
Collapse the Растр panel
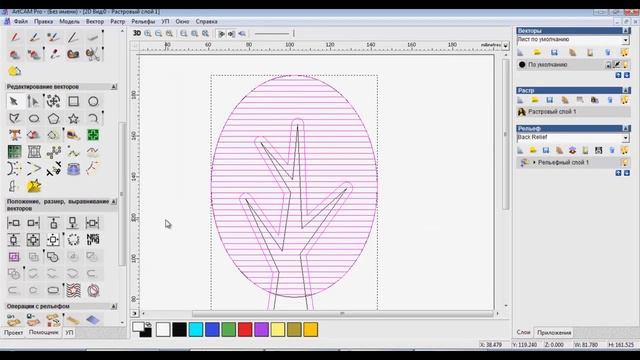point(626,90)
